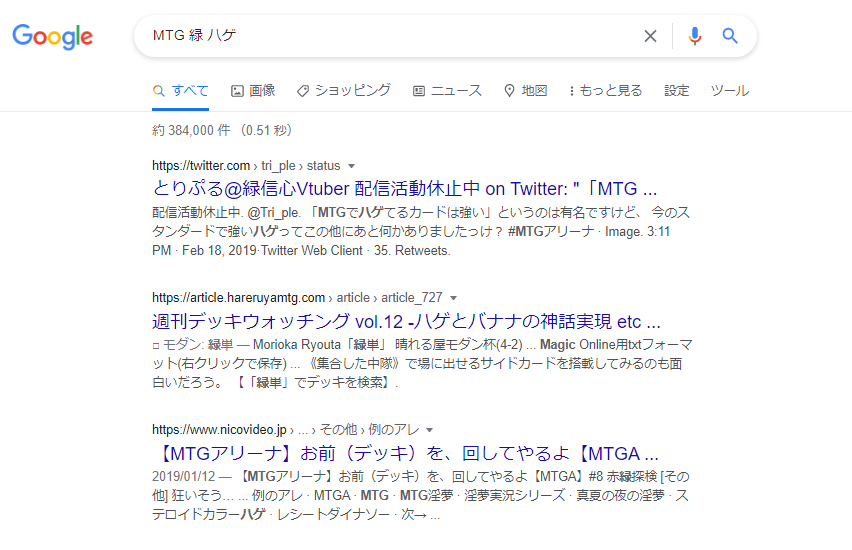
Task: Start voice search with microphone icon
Action: tap(694, 36)
